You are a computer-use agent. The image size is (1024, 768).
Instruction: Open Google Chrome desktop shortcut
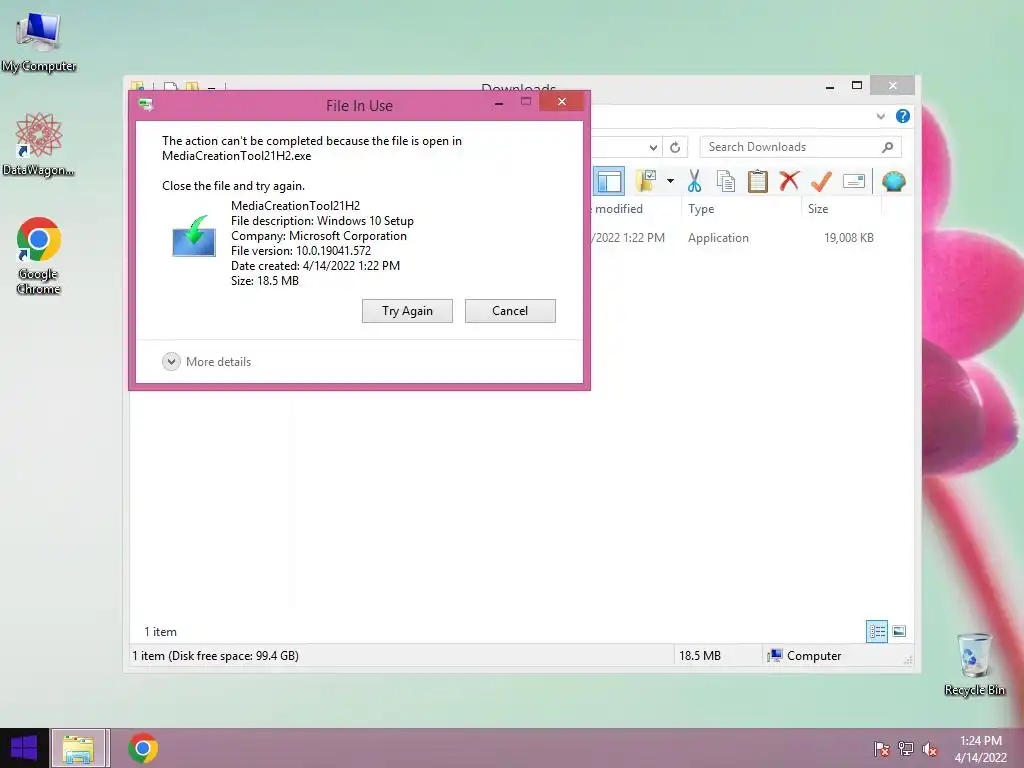39,256
